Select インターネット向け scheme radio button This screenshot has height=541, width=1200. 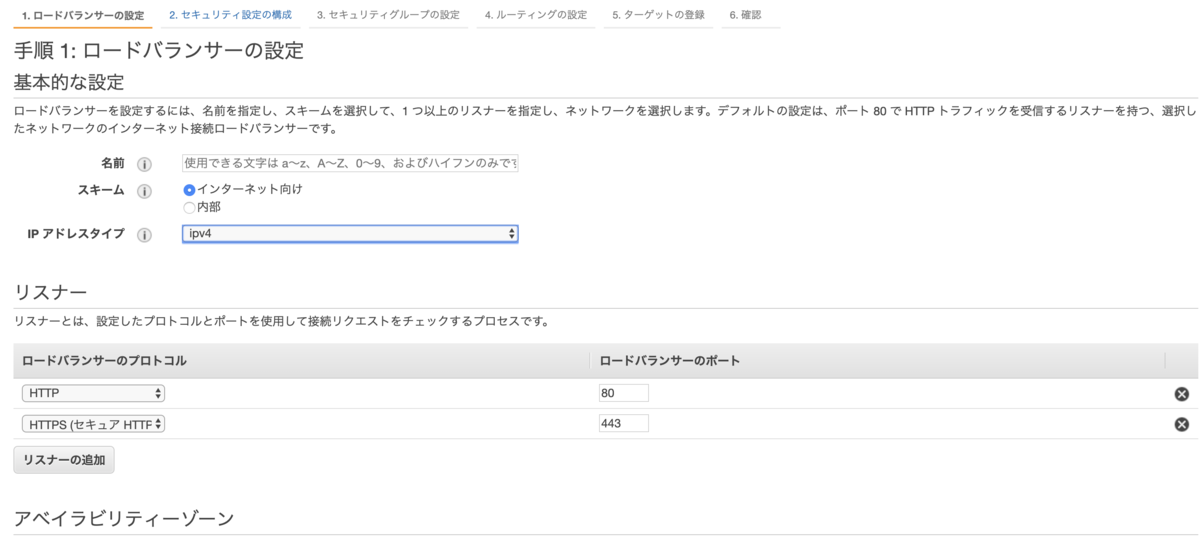coord(189,189)
